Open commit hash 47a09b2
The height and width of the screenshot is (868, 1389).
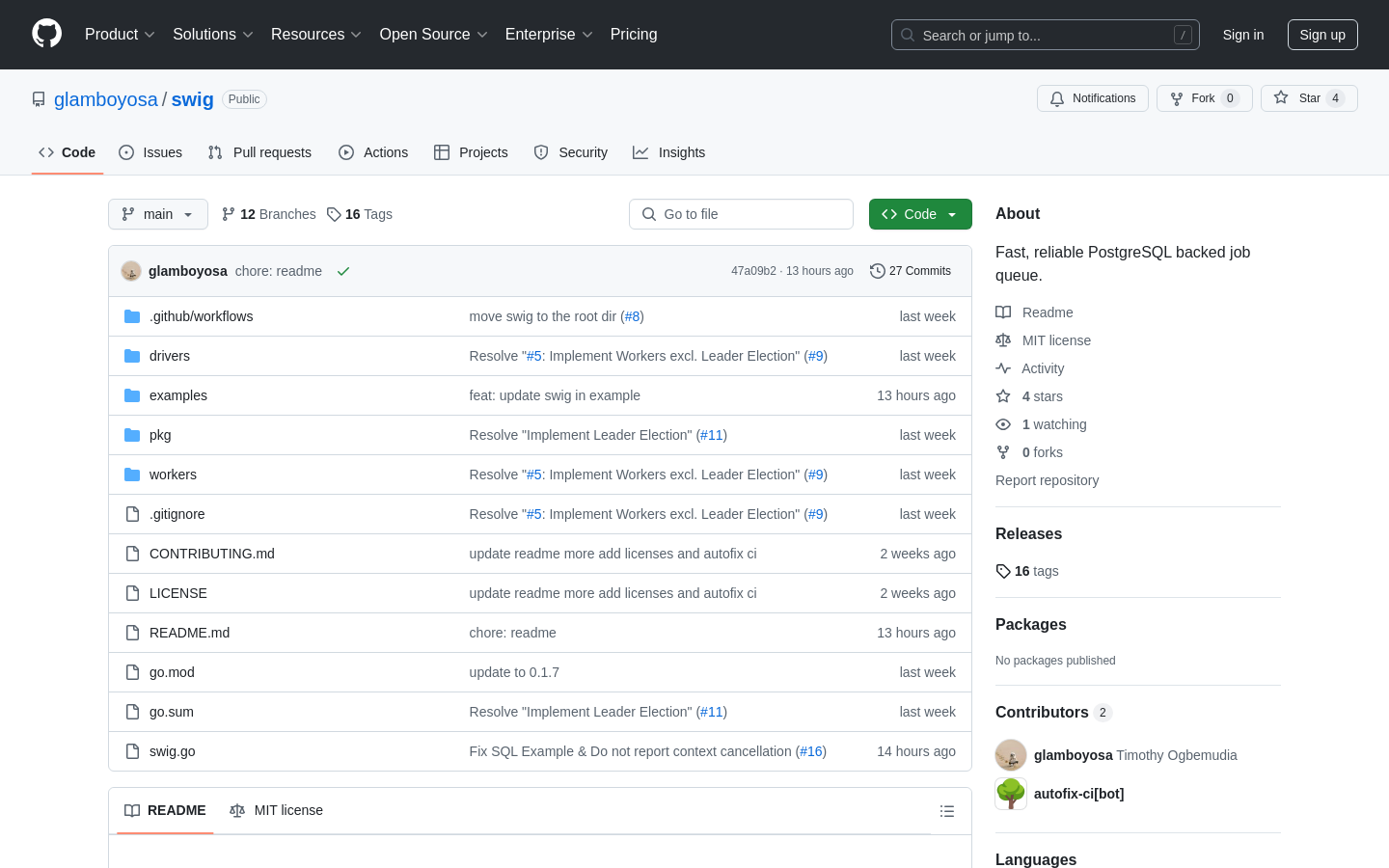pos(753,271)
